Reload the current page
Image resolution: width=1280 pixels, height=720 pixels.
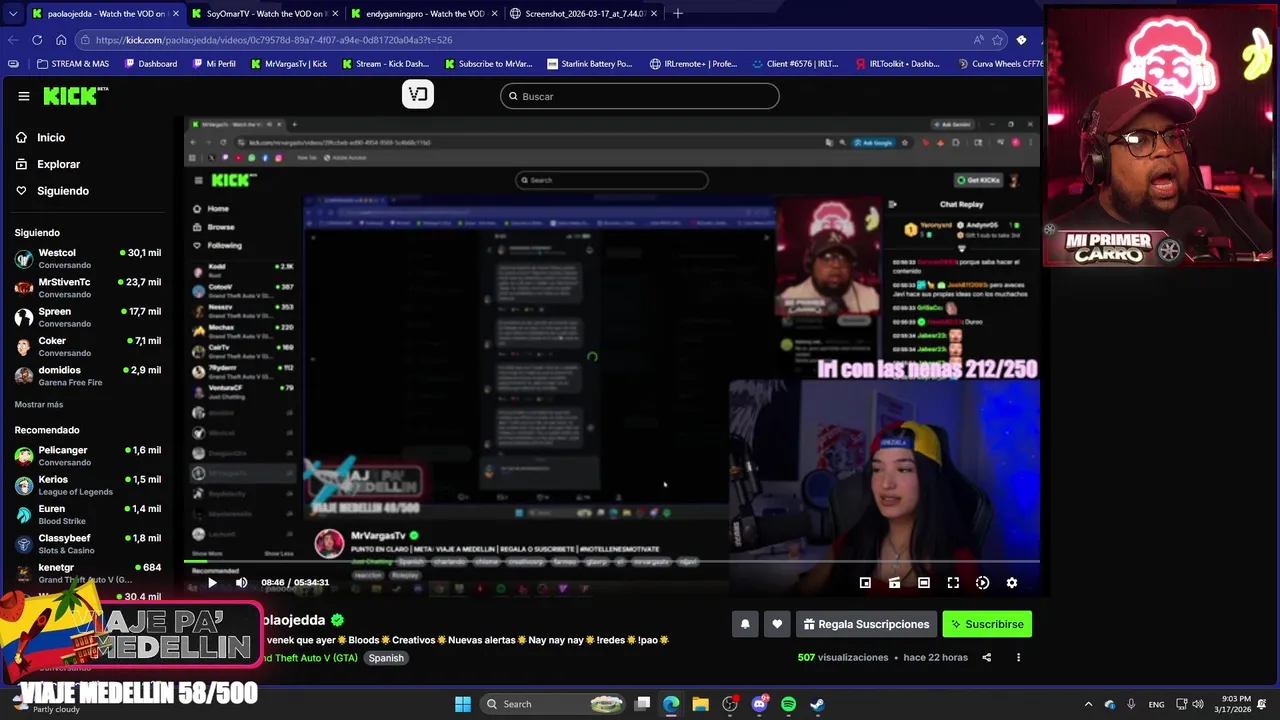pos(37,40)
